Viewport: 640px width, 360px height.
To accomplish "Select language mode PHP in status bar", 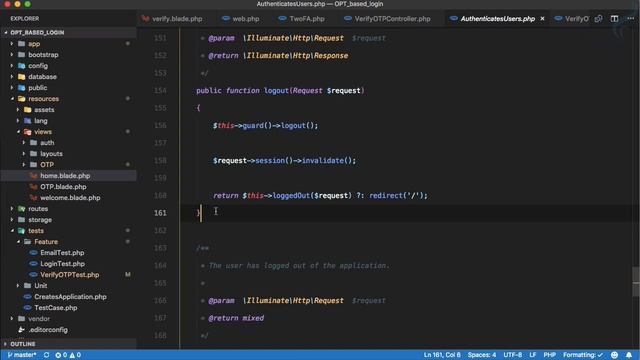I will point(550,355).
